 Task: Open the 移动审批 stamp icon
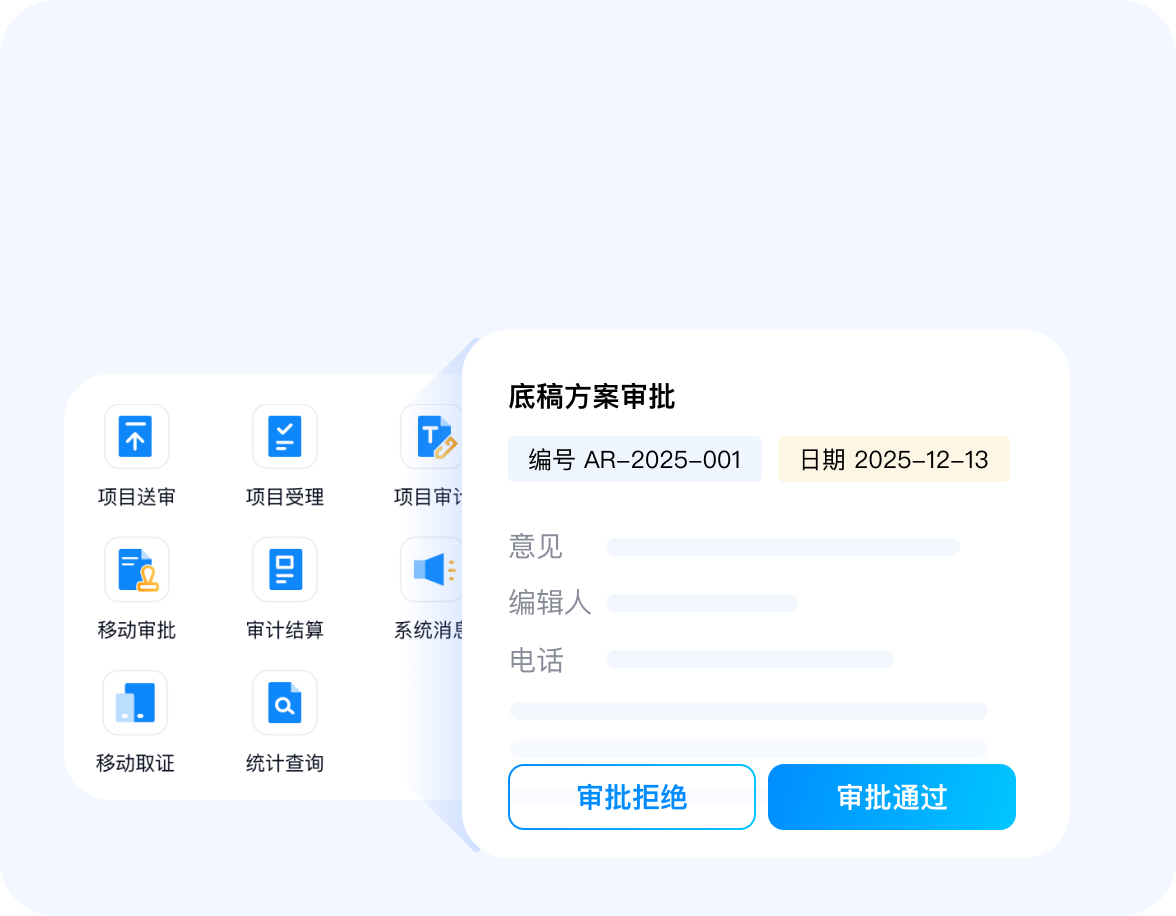coord(136,569)
